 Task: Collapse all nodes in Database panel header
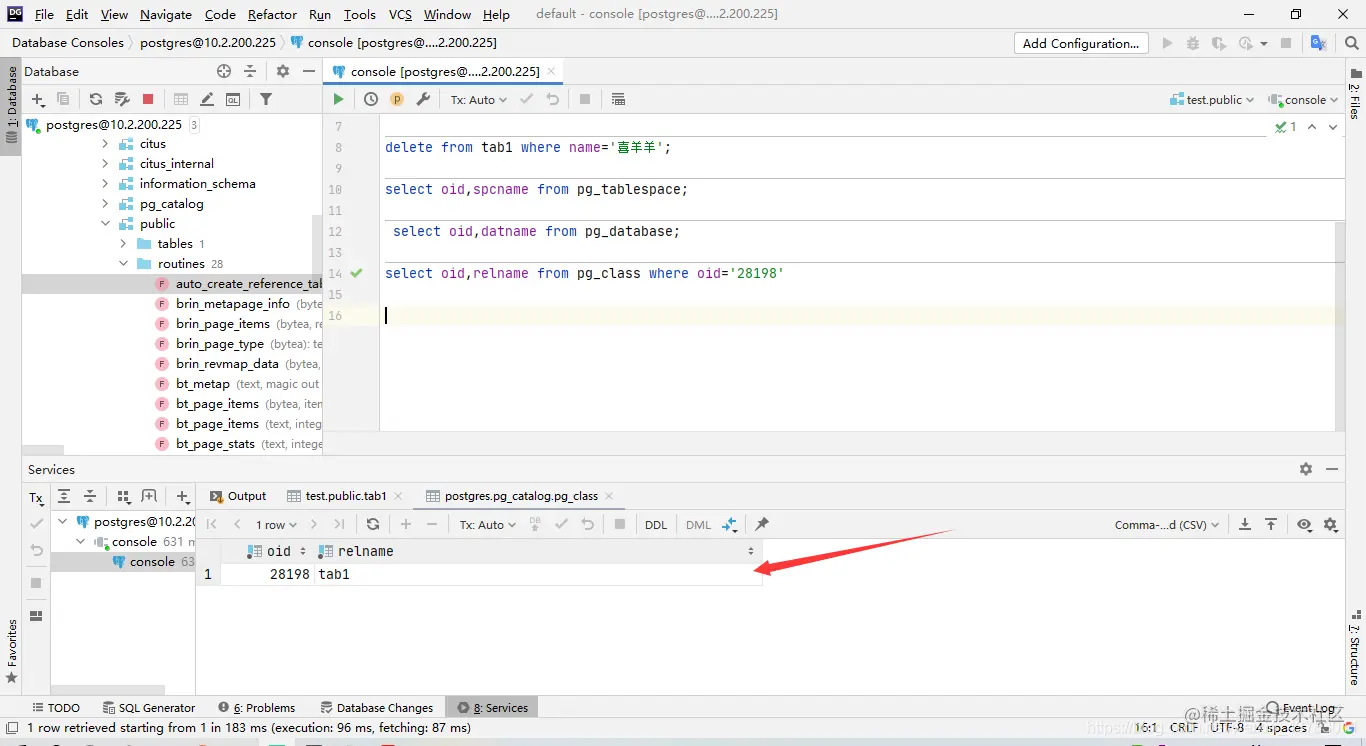pyautogui.click(x=250, y=71)
